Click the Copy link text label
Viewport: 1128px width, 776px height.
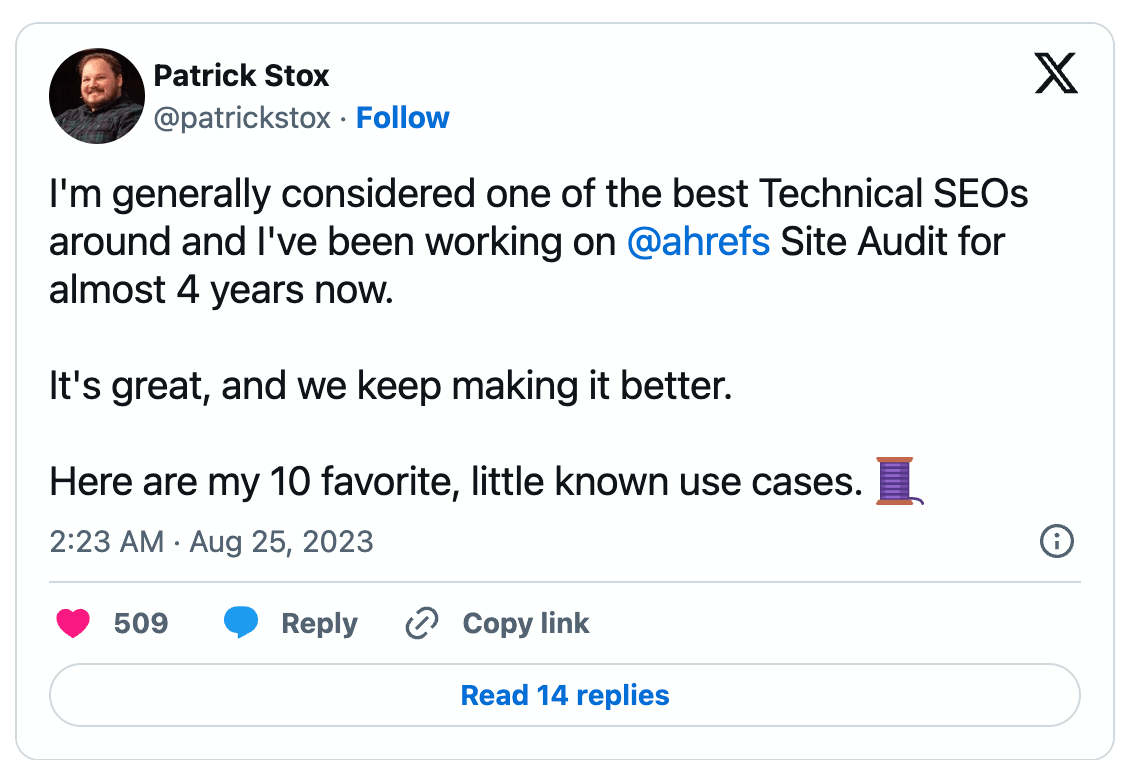[x=526, y=624]
